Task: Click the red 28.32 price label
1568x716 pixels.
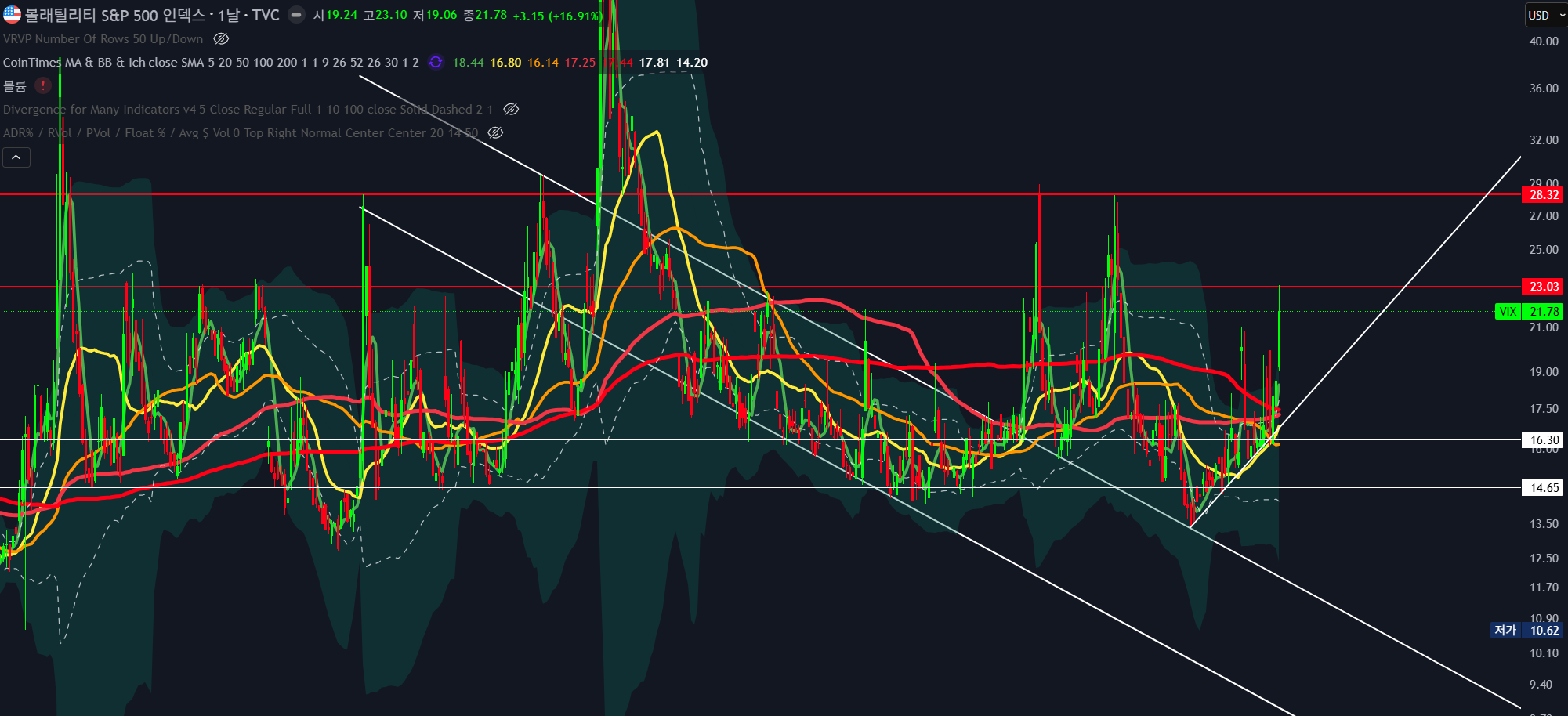Action: click(x=1543, y=195)
